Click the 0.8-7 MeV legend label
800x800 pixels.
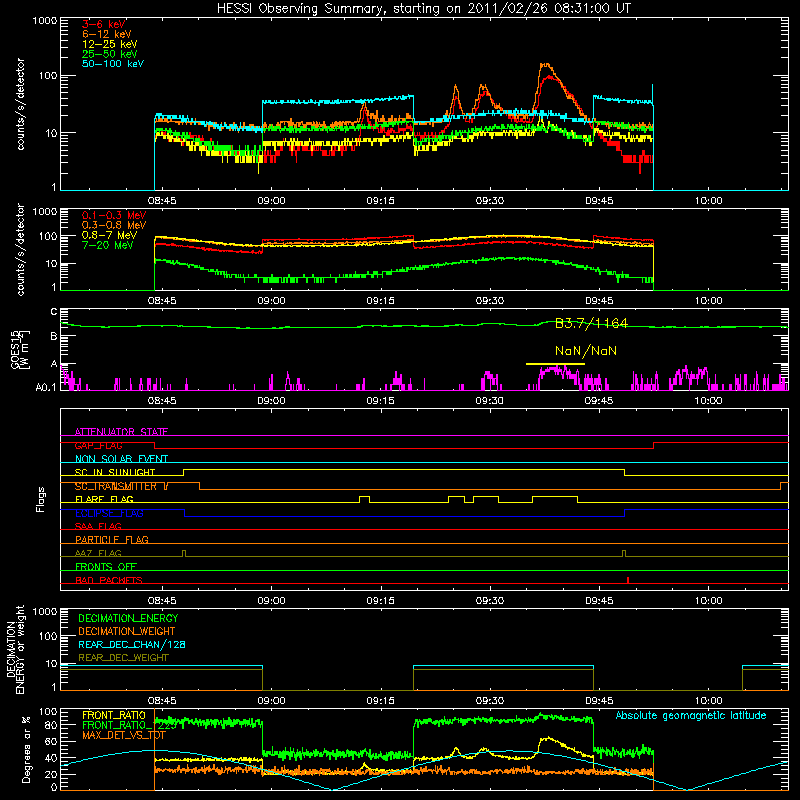point(109,235)
